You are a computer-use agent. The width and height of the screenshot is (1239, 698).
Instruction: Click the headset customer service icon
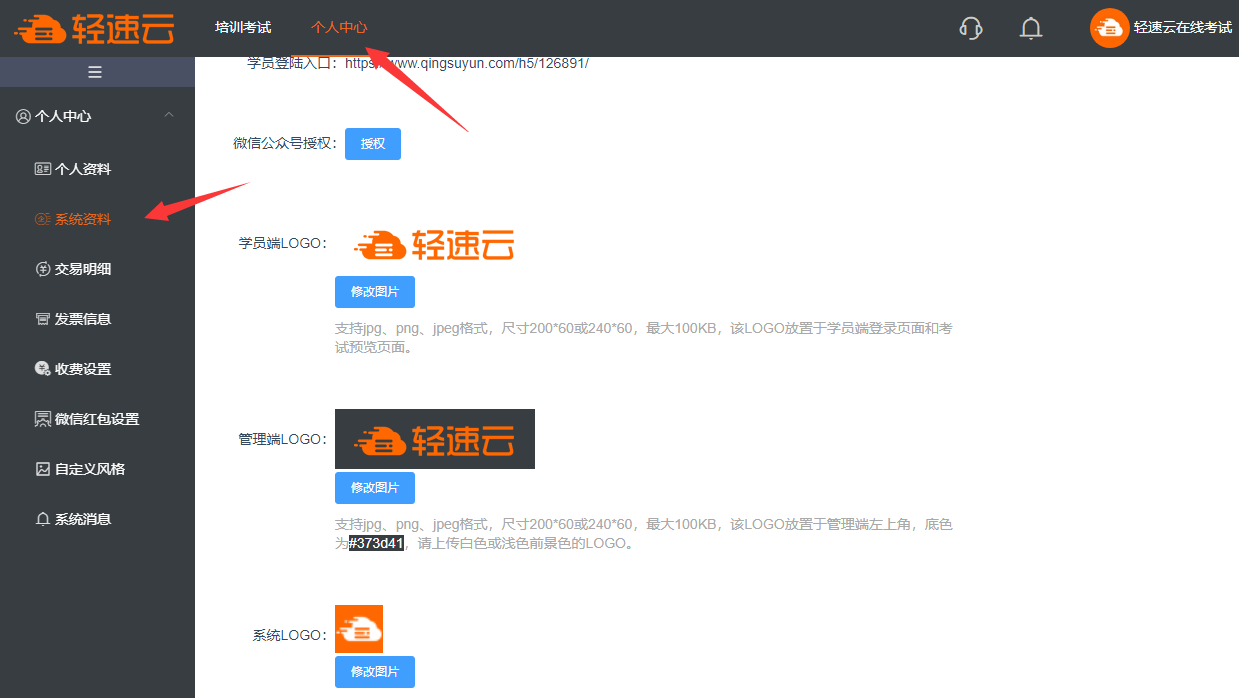(970, 28)
